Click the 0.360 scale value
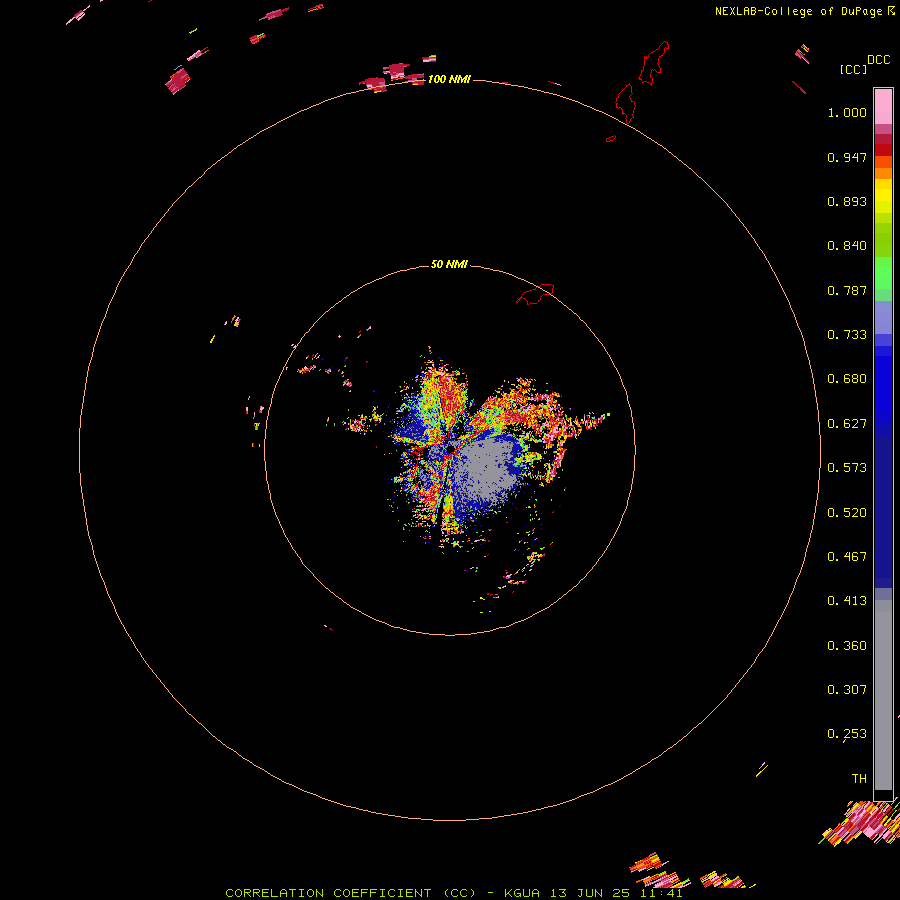The height and width of the screenshot is (900, 900). [x=847, y=646]
